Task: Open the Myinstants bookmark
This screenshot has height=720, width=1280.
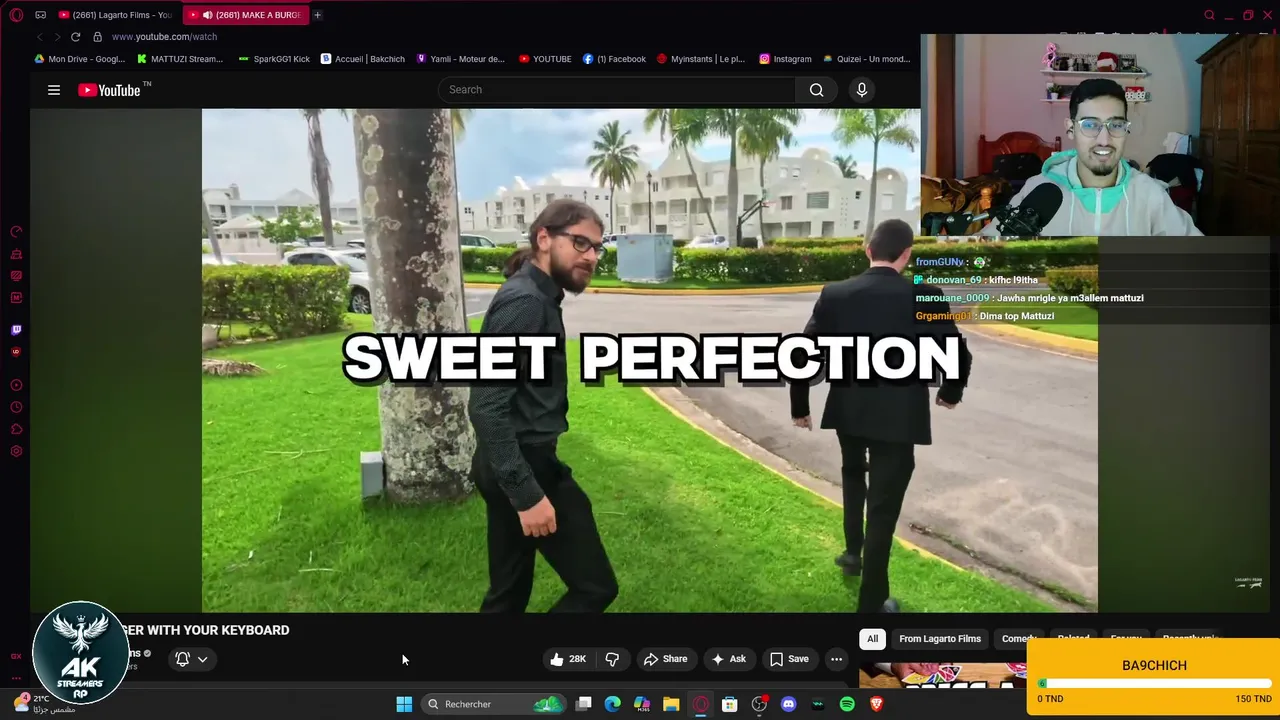Action: click(x=701, y=59)
